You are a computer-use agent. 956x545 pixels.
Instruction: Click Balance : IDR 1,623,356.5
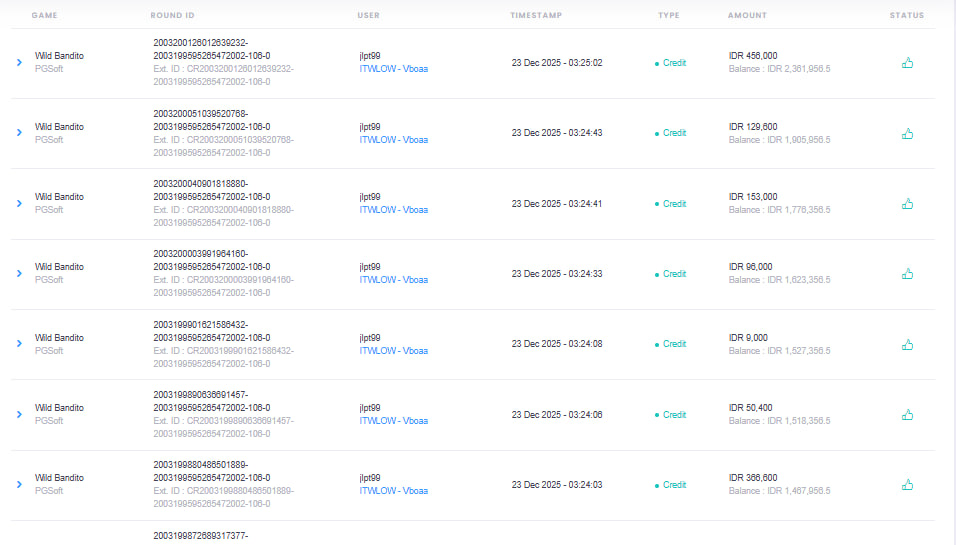779,280
